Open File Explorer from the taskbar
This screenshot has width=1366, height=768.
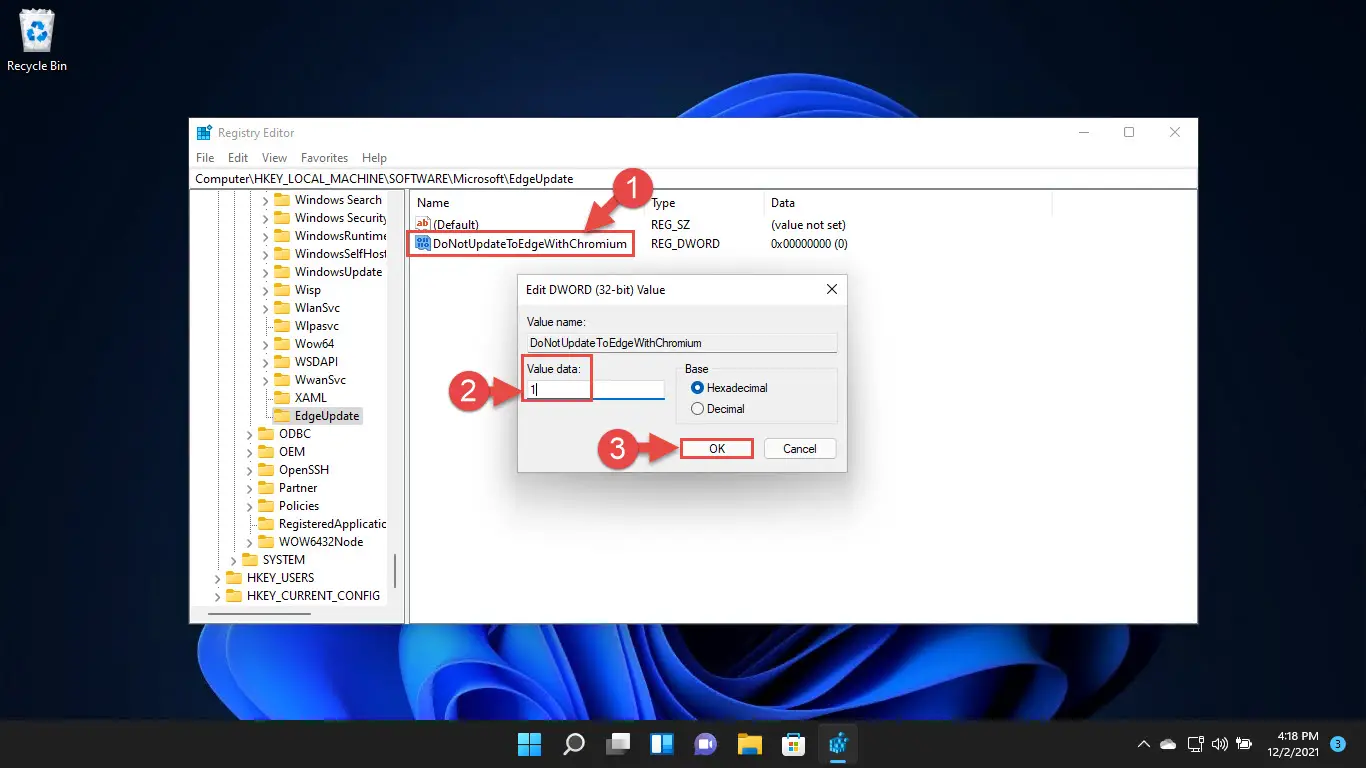[750, 744]
